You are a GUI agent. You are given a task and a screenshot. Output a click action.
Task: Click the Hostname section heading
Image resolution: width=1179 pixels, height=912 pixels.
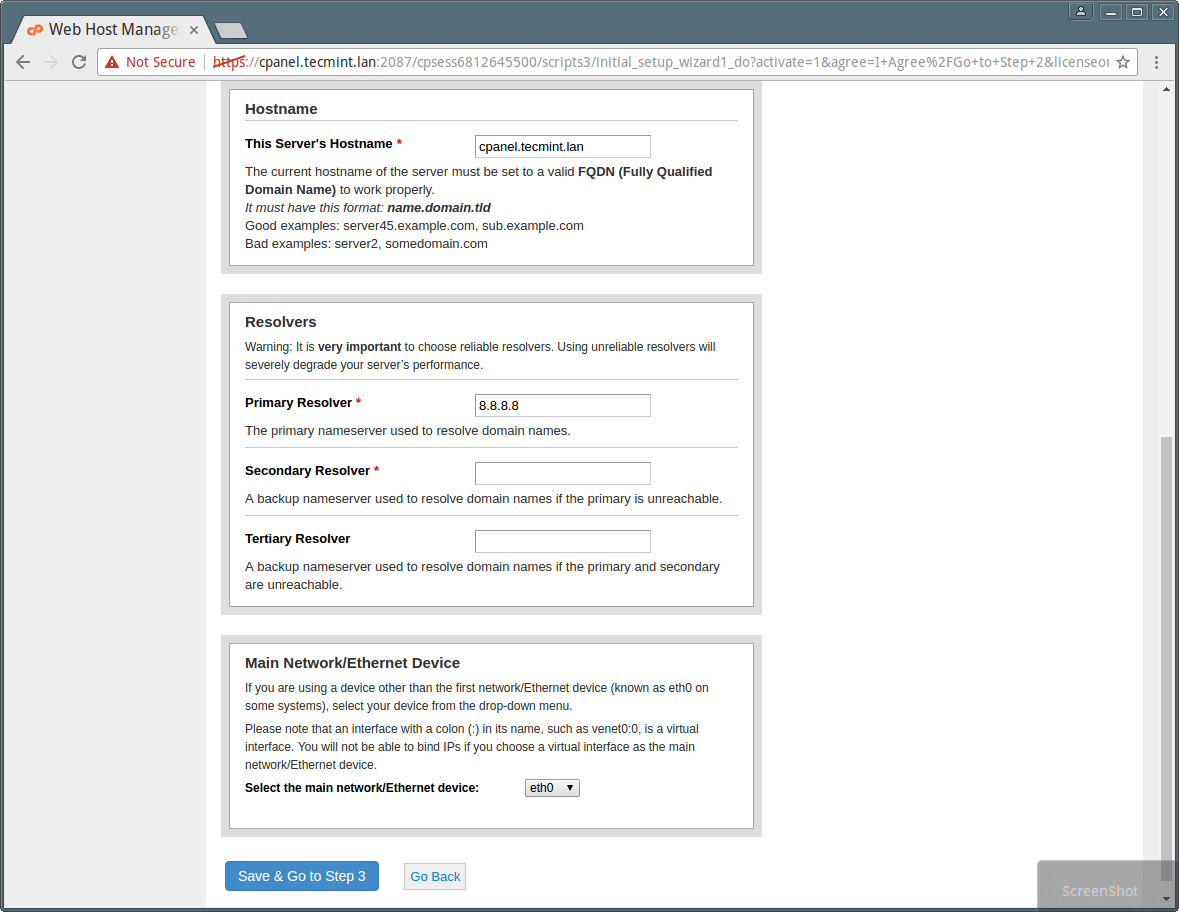tap(281, 109)
